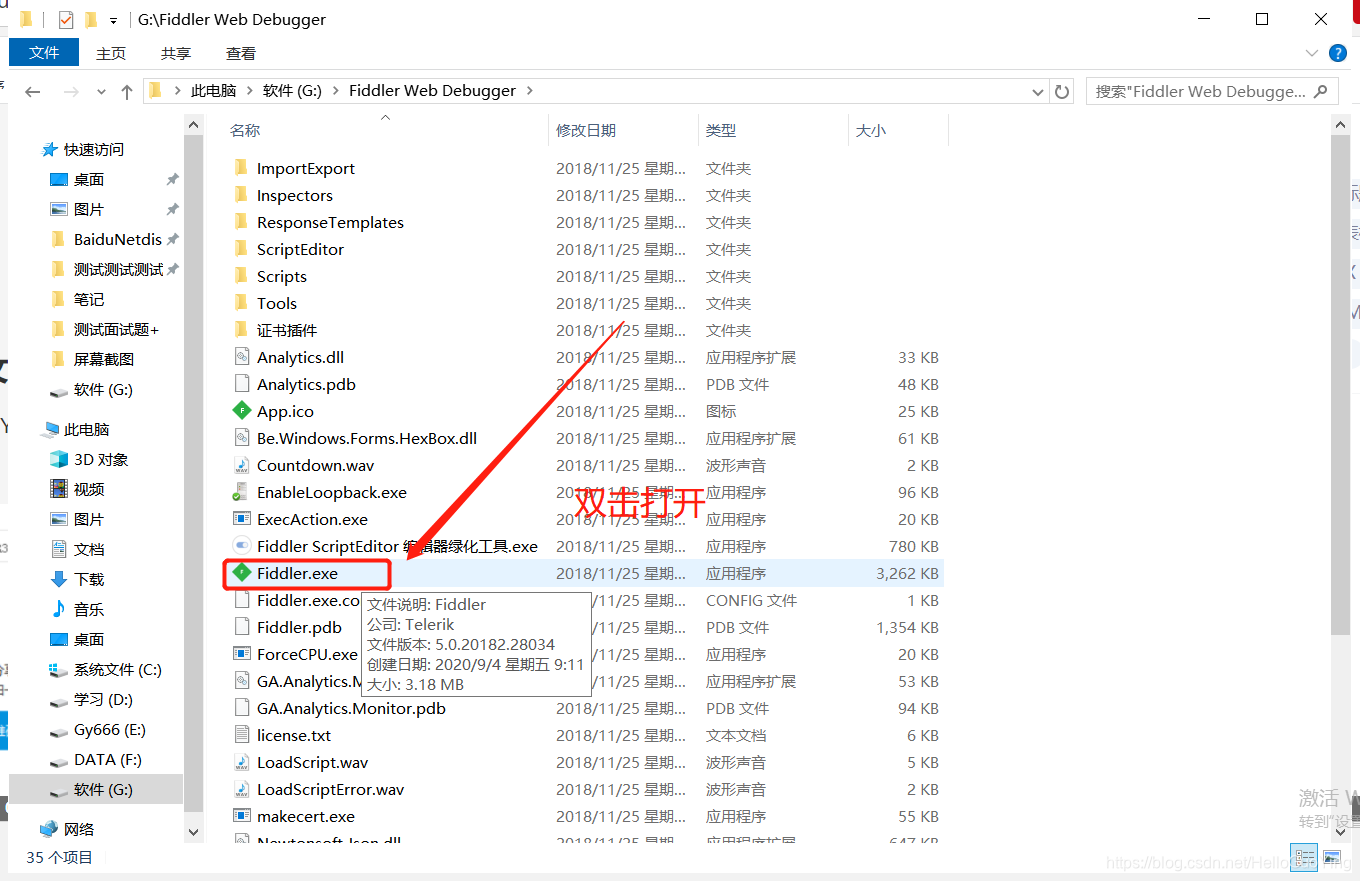Screen dimensions: 1360x881
Task: Select LoadScriptError.wav file
Action: pos(330,789)
